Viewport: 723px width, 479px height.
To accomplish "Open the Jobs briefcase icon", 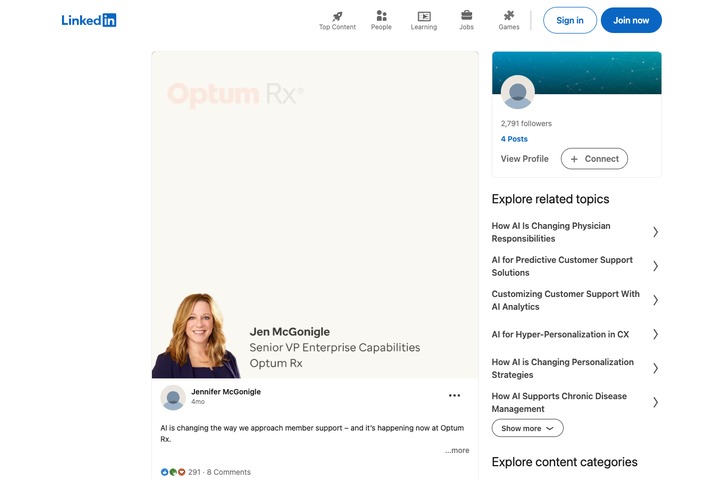I will coord(466,16).
